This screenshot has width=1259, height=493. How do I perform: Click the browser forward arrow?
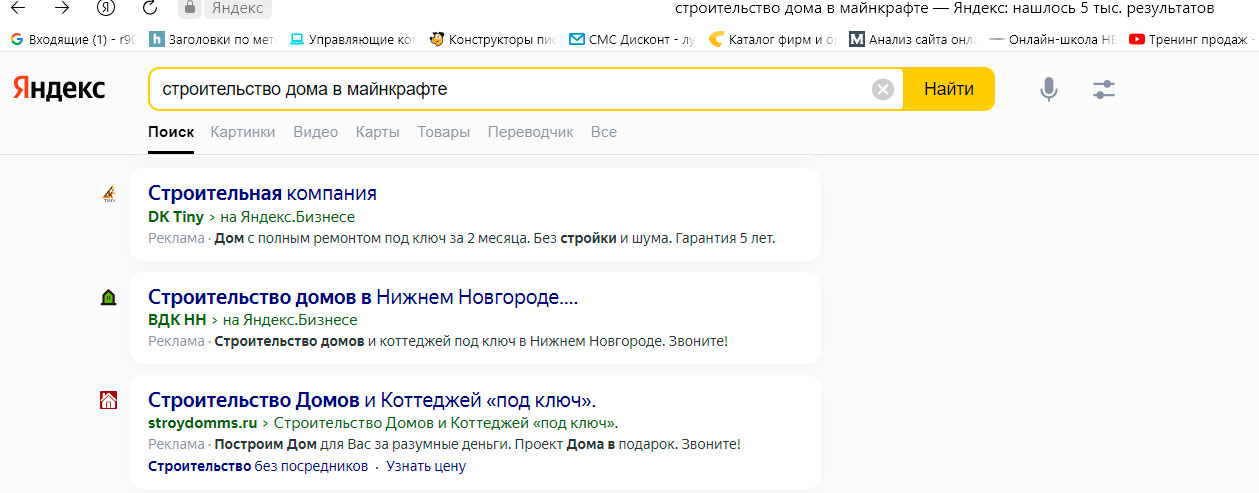(x=62, y=8)
